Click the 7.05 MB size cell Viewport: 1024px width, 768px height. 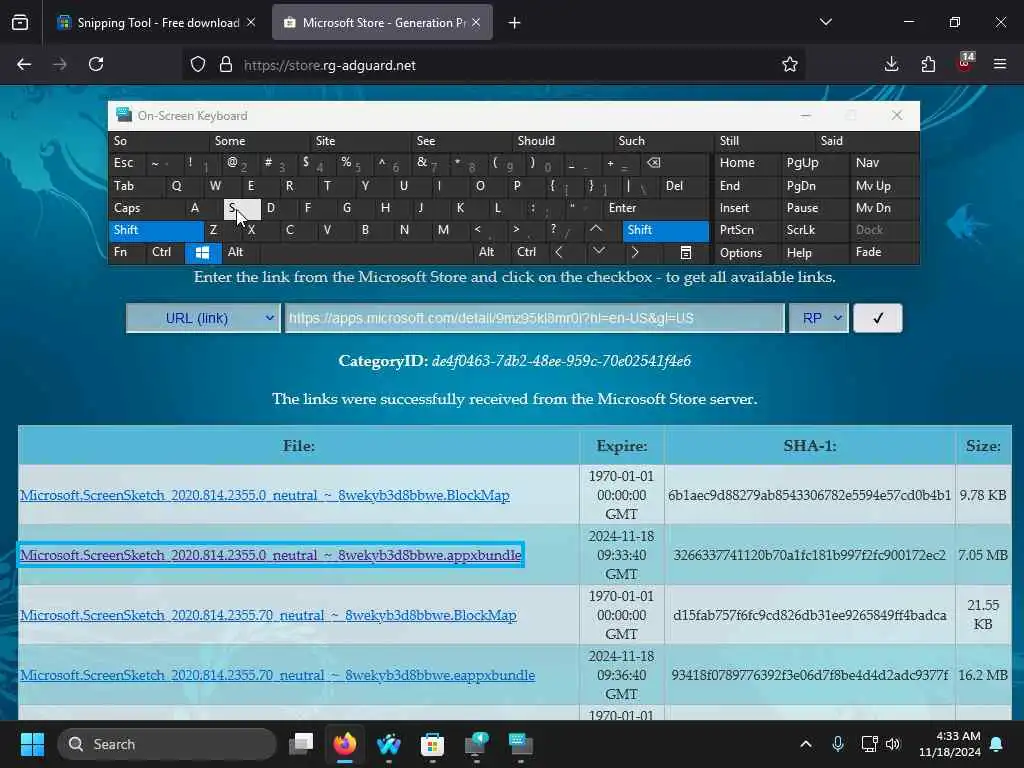coord(983,555)
